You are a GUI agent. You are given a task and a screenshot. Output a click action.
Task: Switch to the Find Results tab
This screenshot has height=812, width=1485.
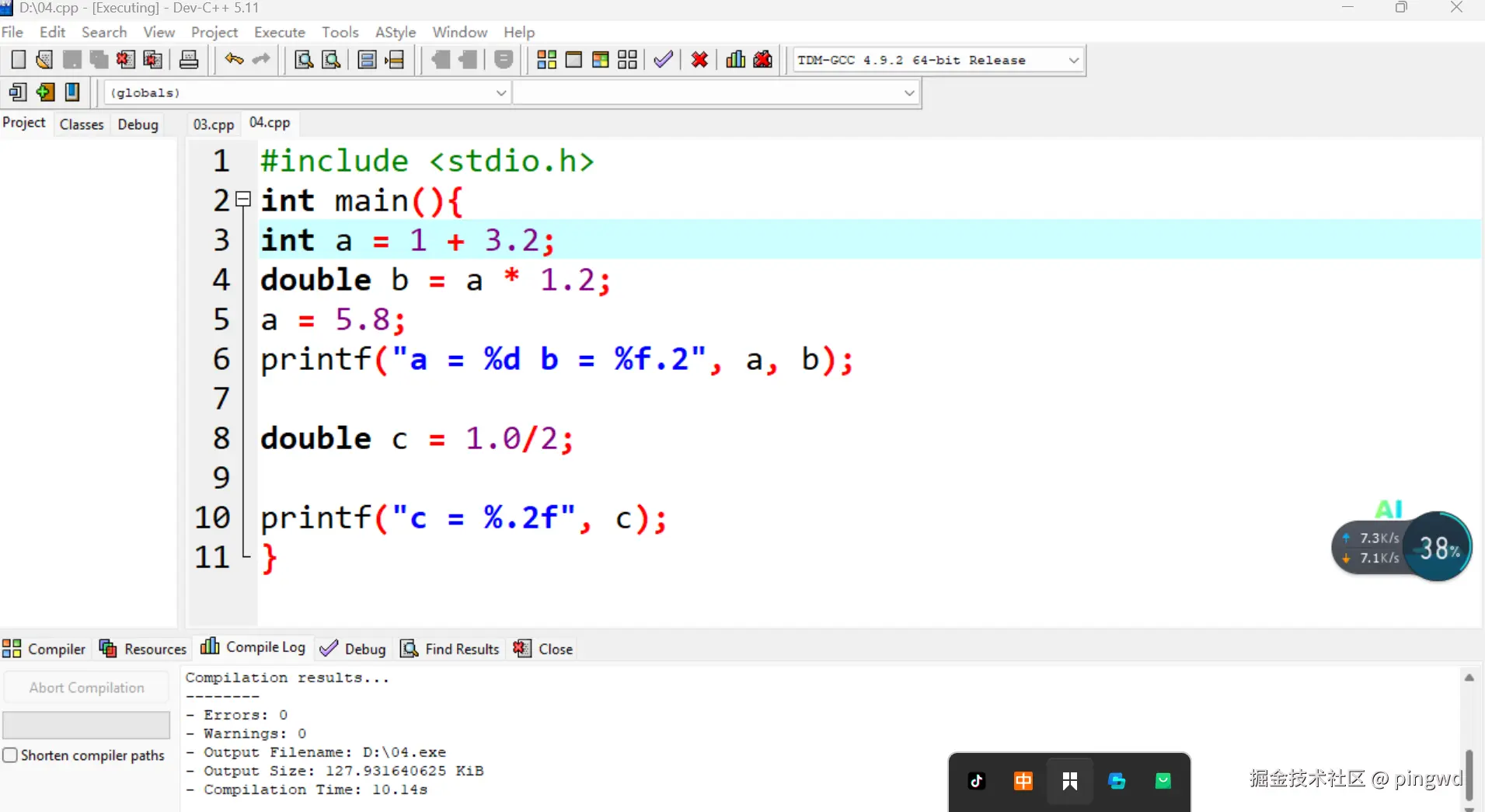tap(450, 649)
